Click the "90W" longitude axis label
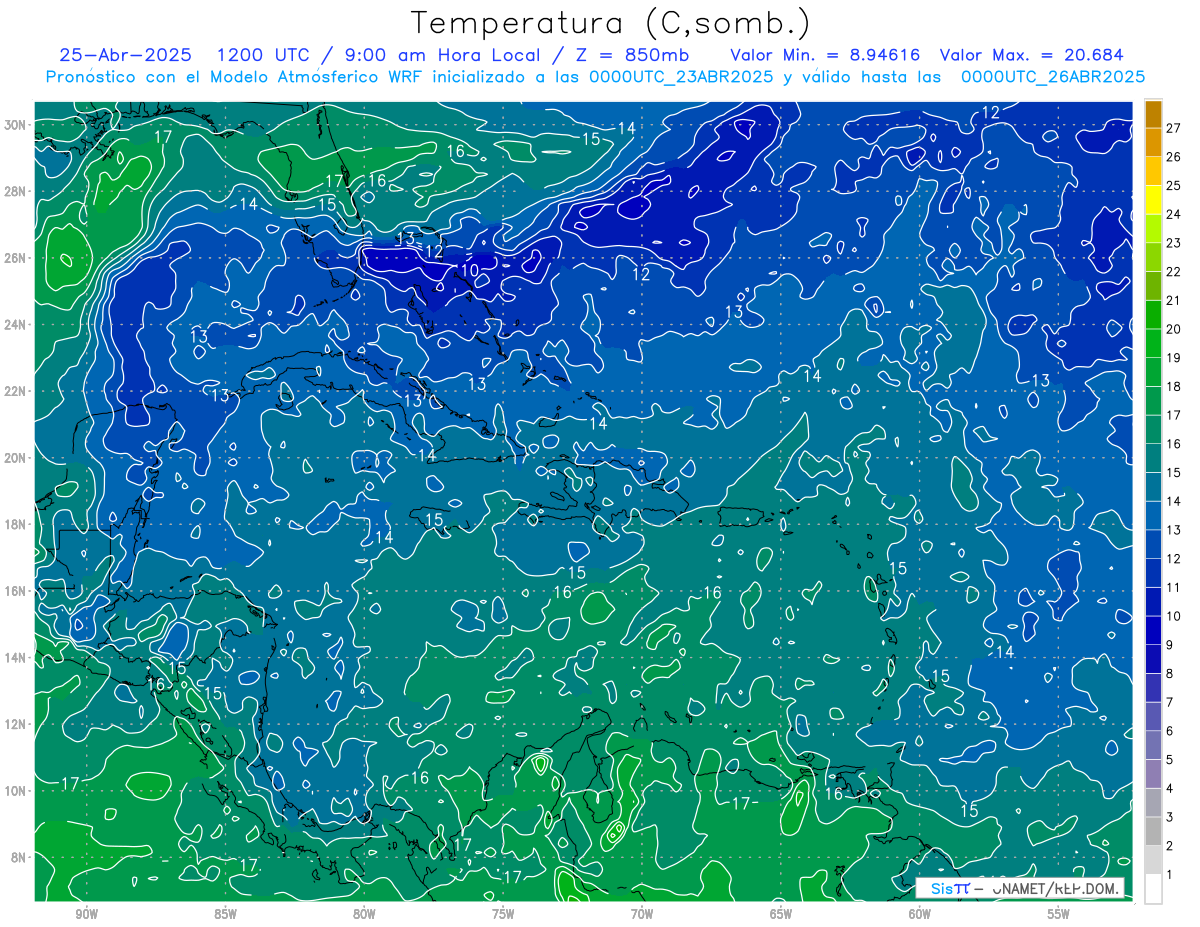The image size is (1200, 927). tap(86, 914)
